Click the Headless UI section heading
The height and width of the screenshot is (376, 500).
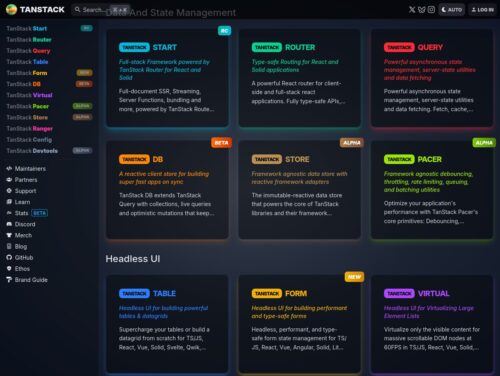(133, 259)
